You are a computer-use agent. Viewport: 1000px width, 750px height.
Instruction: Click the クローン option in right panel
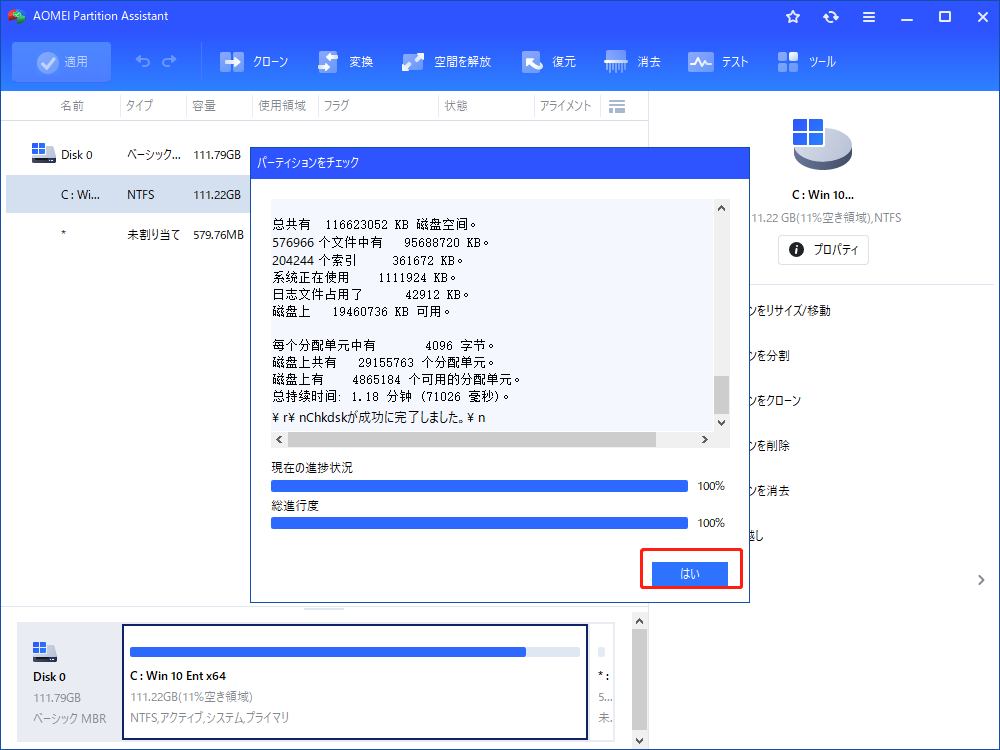(x=776, y=401)
